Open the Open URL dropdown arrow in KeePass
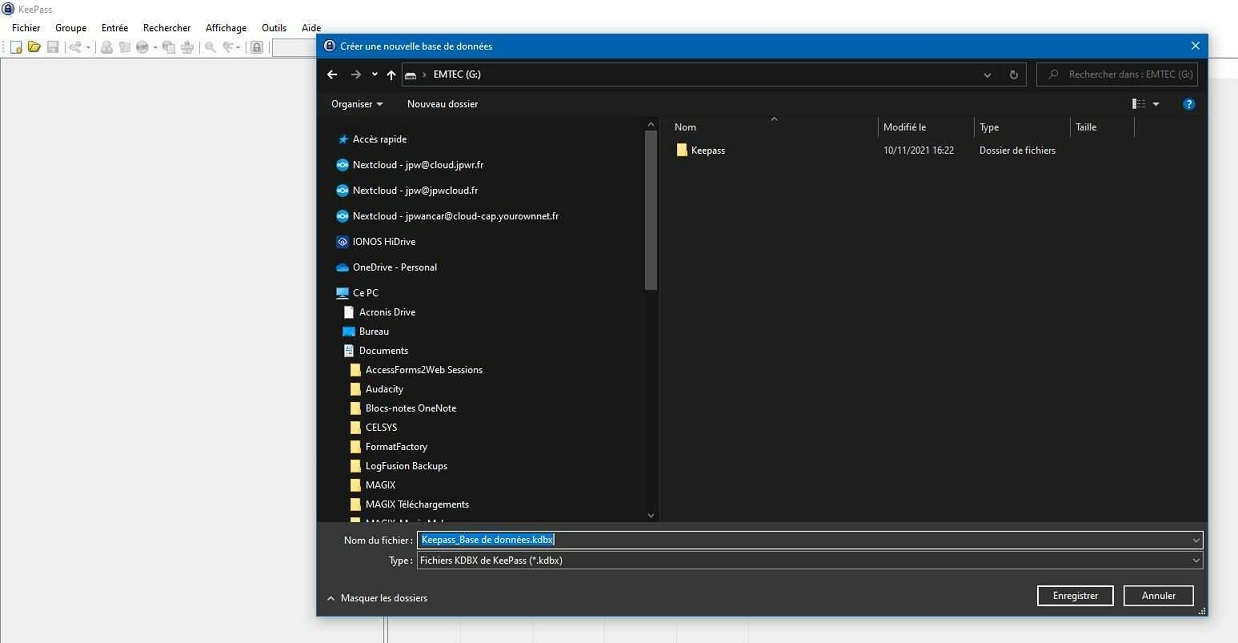This screenshot has width=1238, height=643. (155, 47)
